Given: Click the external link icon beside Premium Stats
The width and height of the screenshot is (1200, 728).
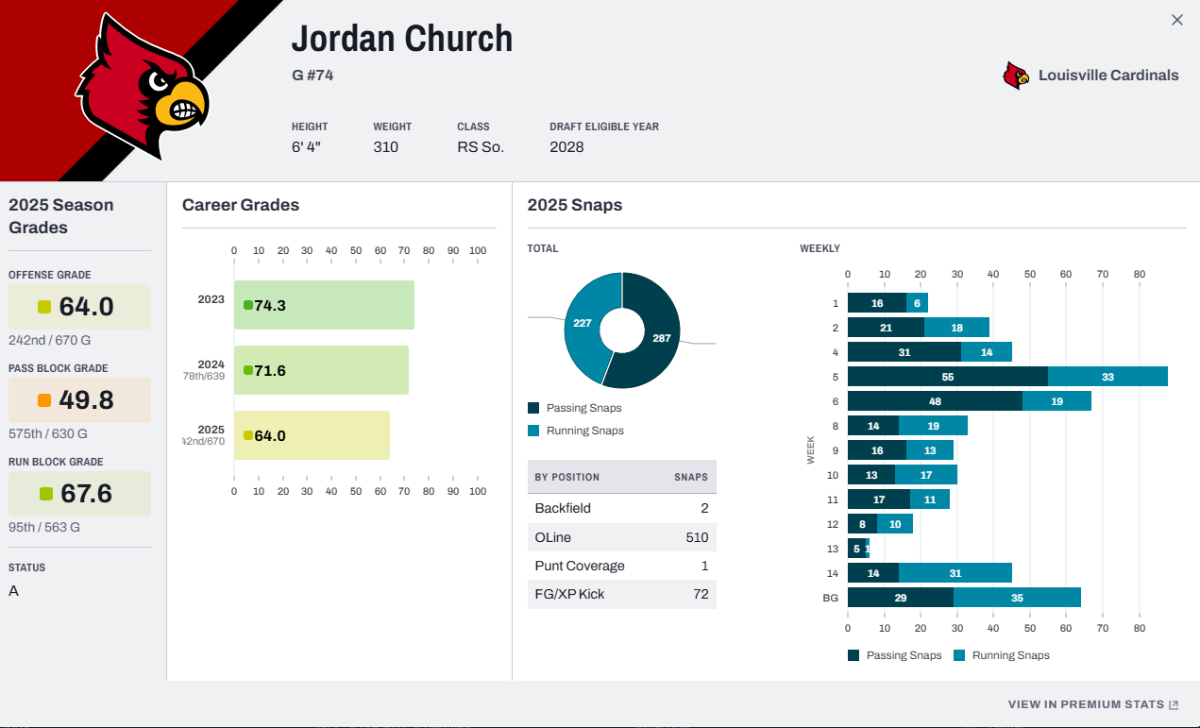Looking at the screenshot, I should [1174, 704].
